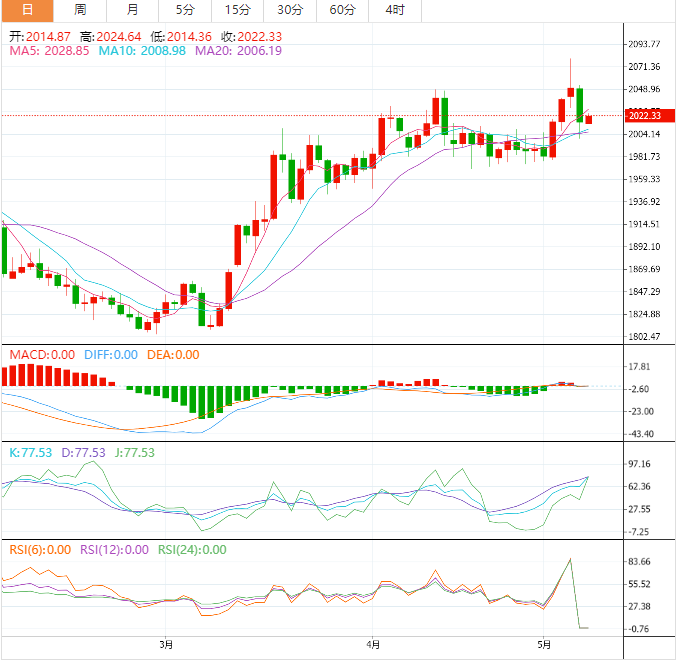Click the 5月 date axis label
The width and height of the screenshot is (679, 663).
point(544,645)
